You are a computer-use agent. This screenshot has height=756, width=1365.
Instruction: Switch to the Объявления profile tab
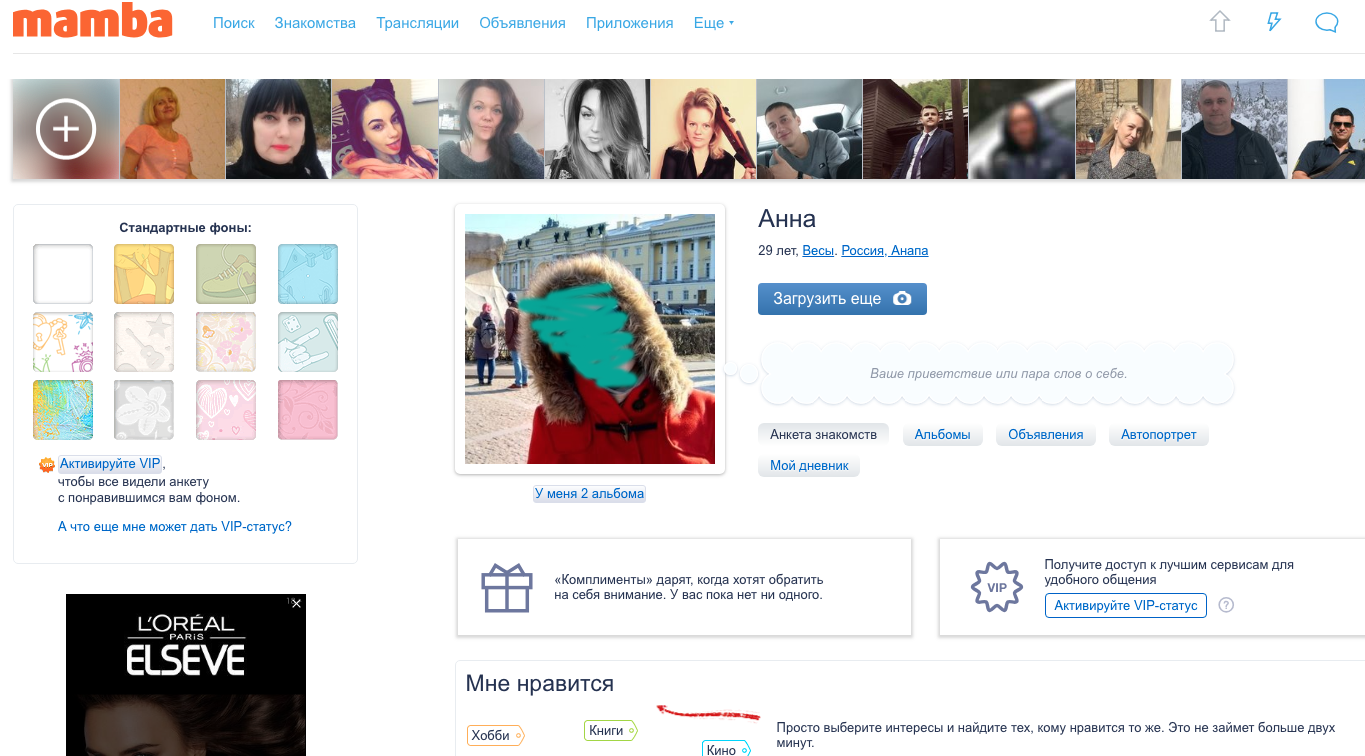point(1046,435)
